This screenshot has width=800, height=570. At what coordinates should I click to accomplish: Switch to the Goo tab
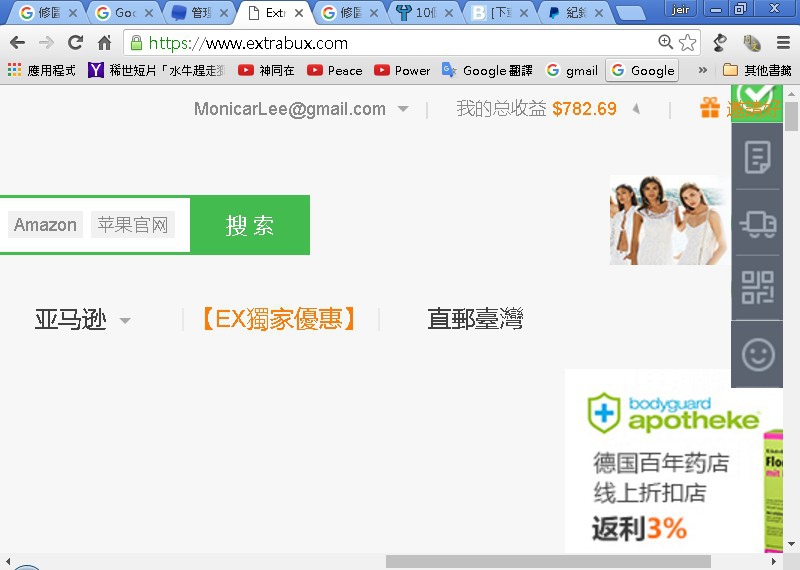[123, 13]
